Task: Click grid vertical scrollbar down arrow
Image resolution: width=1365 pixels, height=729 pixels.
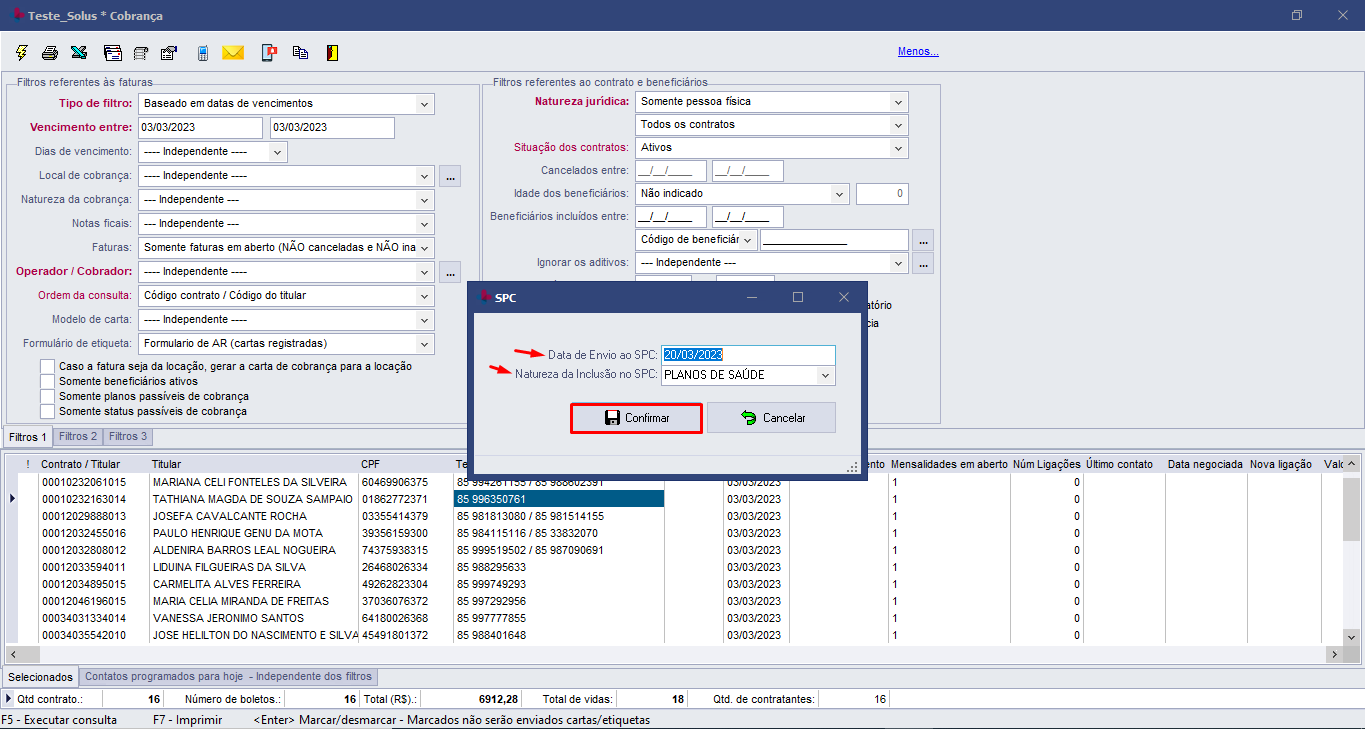Action: point(1350,637)
